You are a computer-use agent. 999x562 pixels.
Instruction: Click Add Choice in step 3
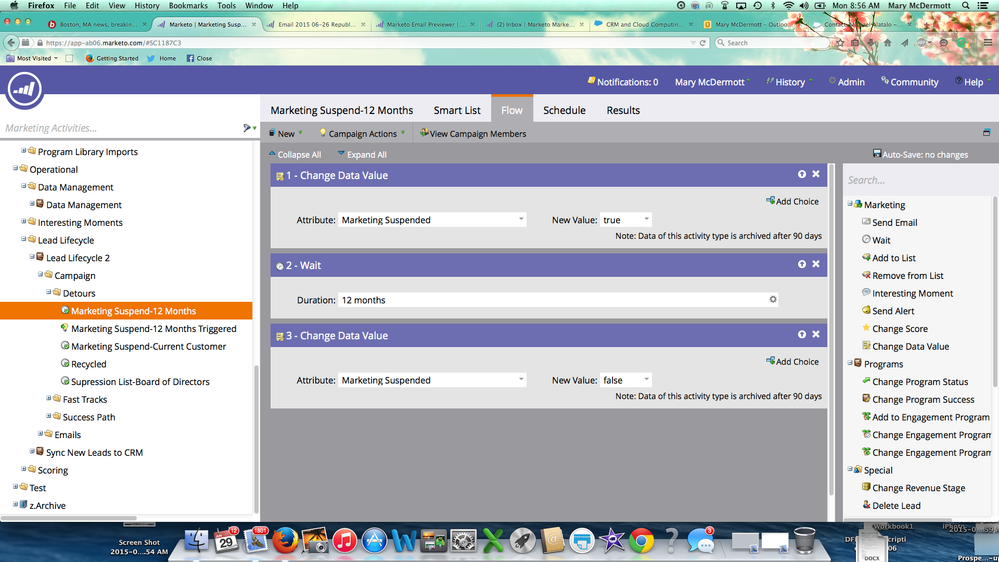(792, 361)
